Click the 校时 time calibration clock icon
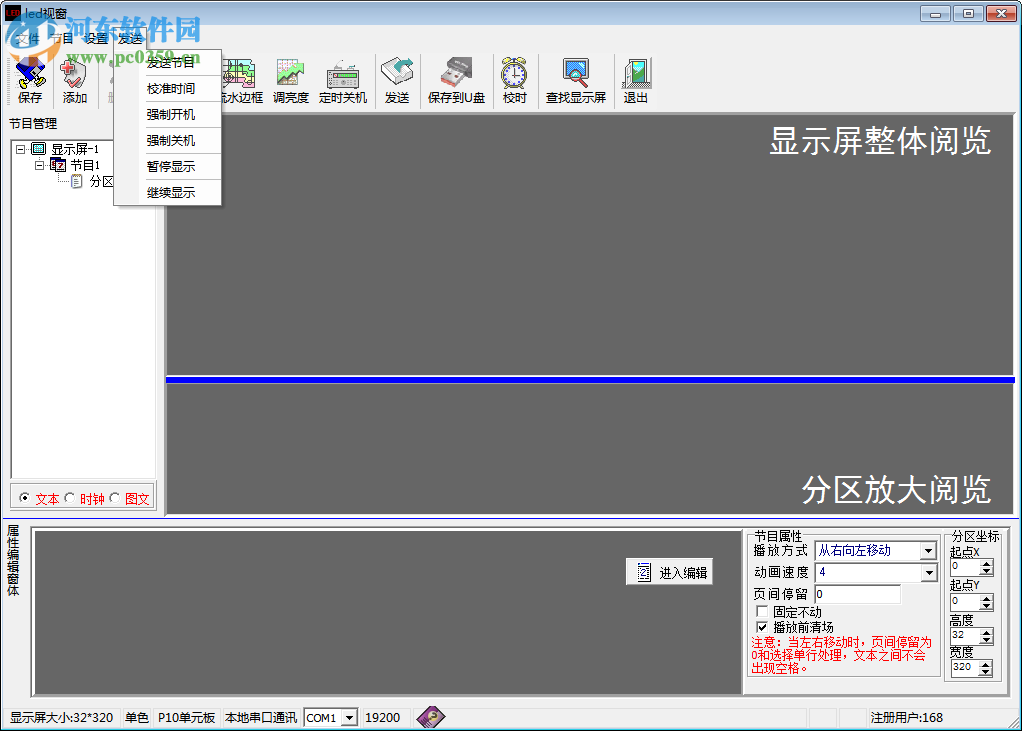 514,80
